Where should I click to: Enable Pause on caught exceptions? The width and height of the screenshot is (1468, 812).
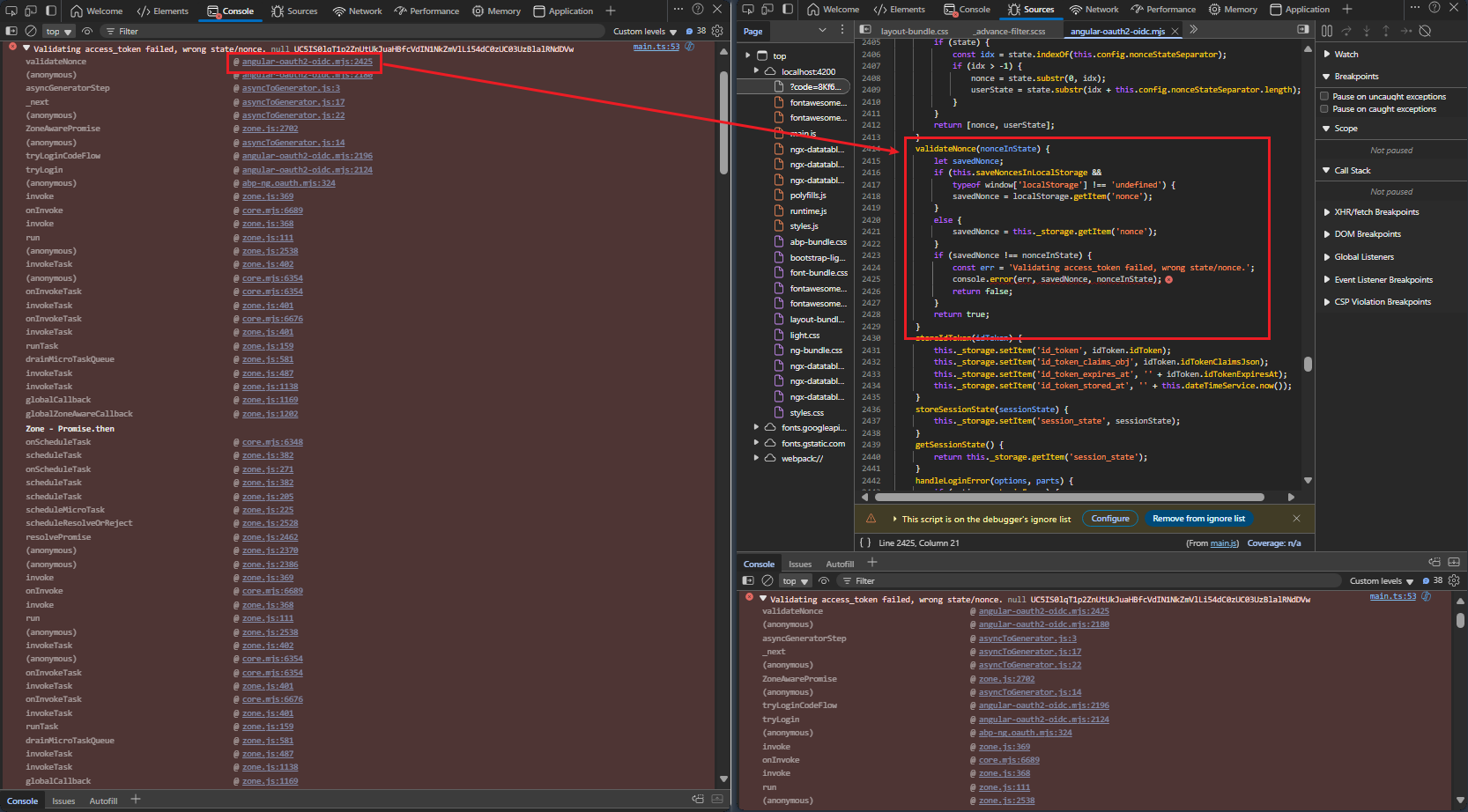(1324, 109)
